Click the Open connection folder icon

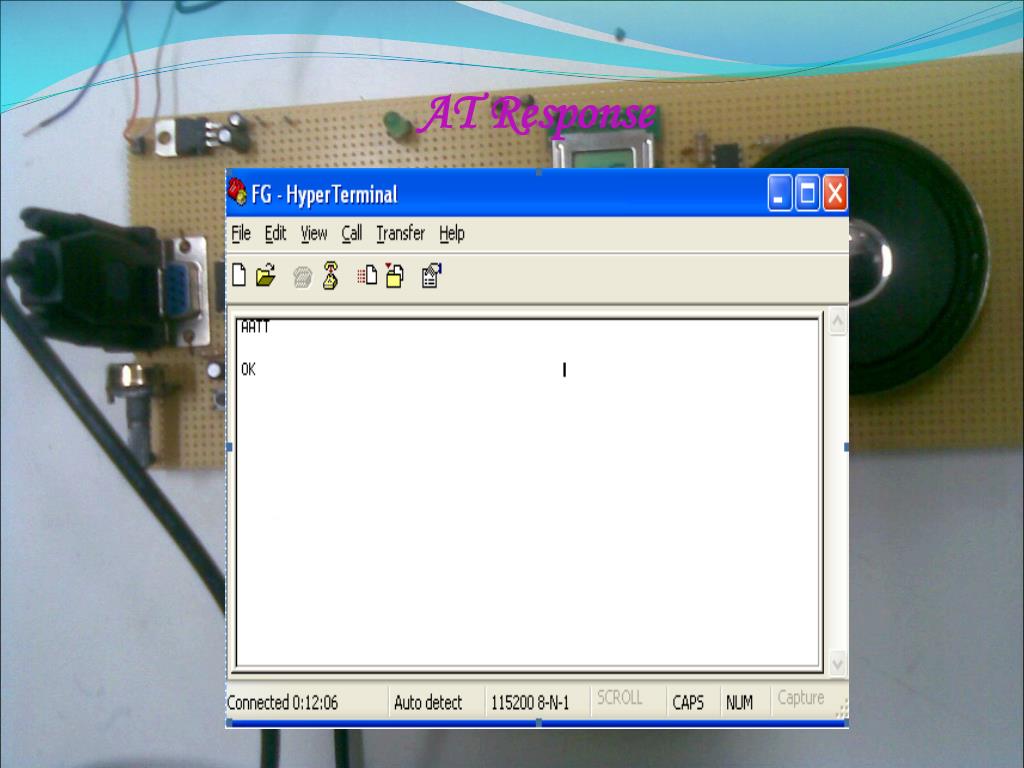[x=266, y=276]
